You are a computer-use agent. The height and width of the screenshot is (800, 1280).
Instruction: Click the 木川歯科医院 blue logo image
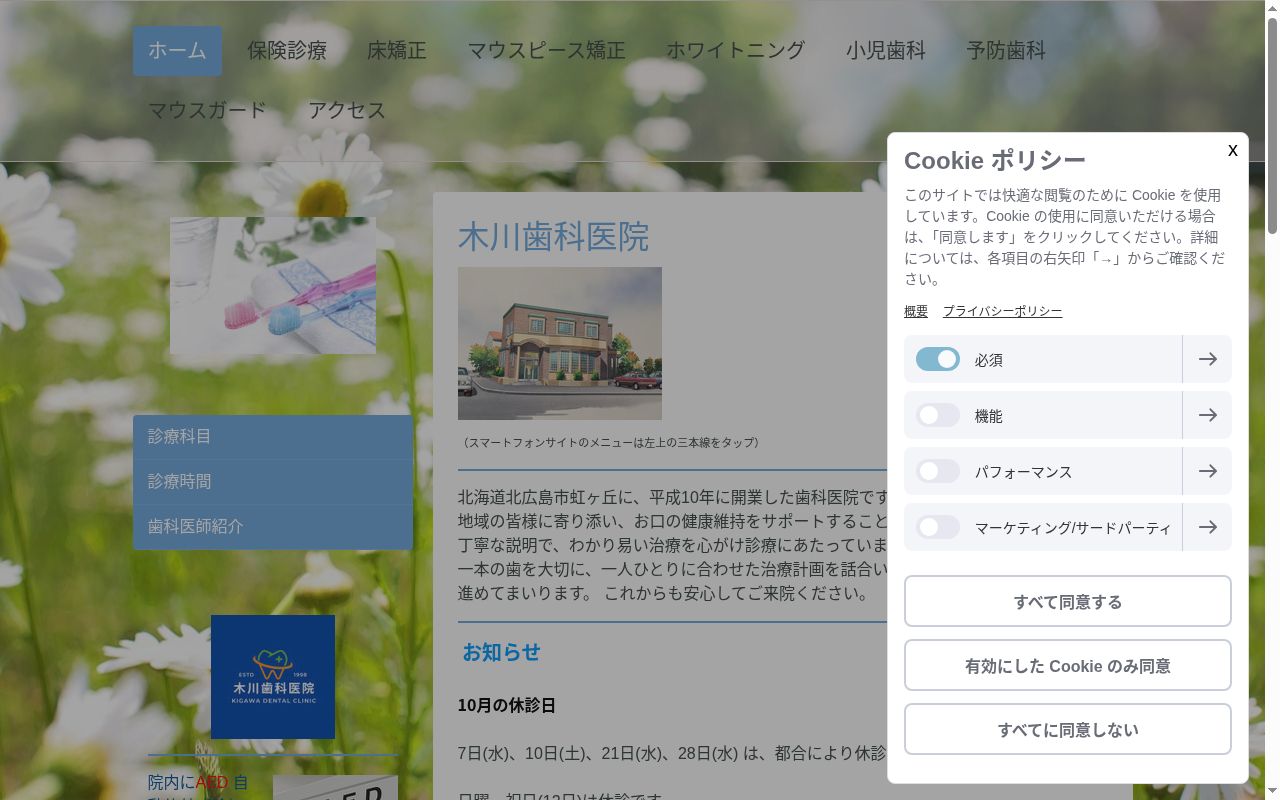tap(273, 677)
